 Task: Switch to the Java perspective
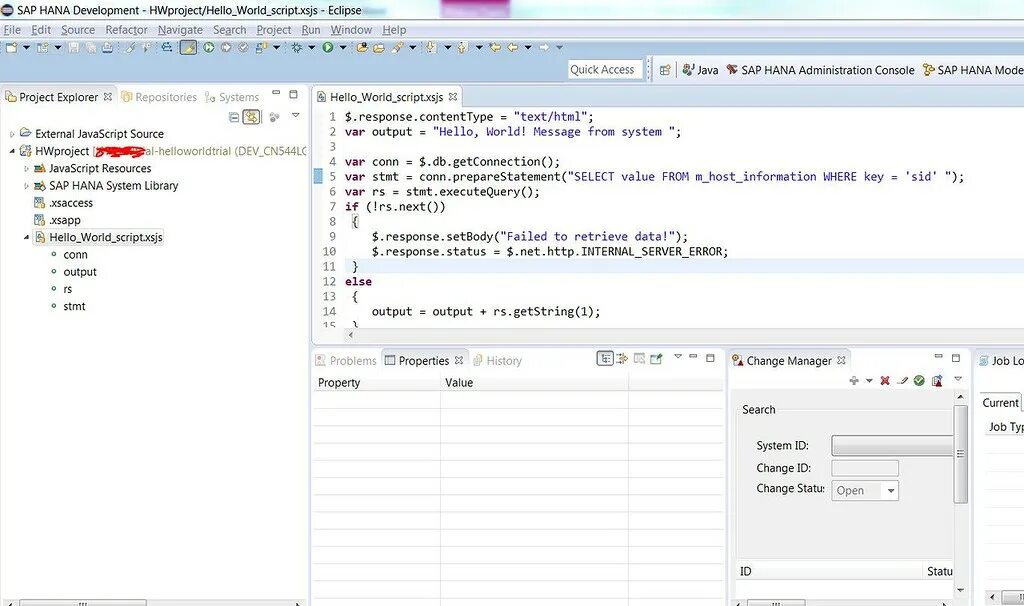[700, 71]
